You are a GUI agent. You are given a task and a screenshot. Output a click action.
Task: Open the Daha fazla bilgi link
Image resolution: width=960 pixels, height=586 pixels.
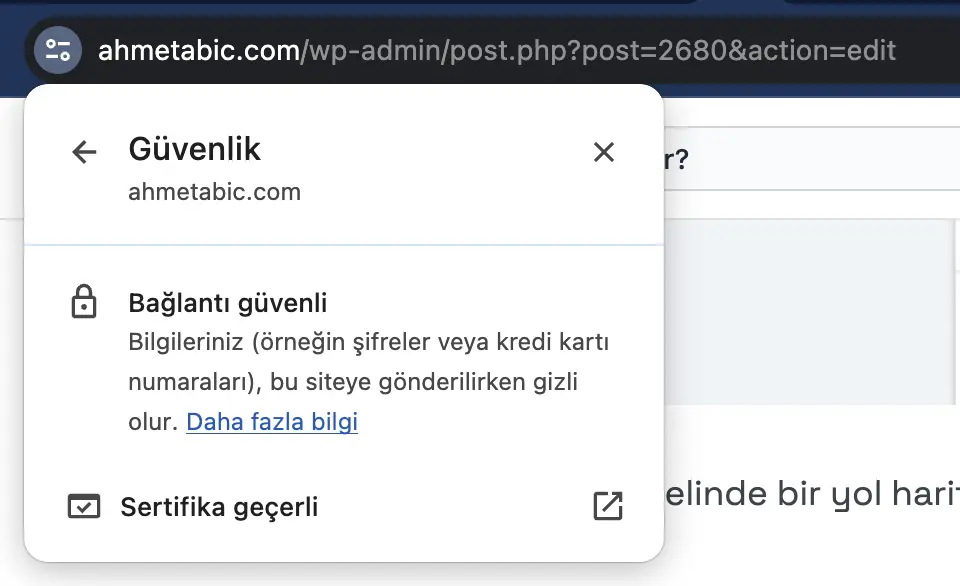click(x=272, y=422)
